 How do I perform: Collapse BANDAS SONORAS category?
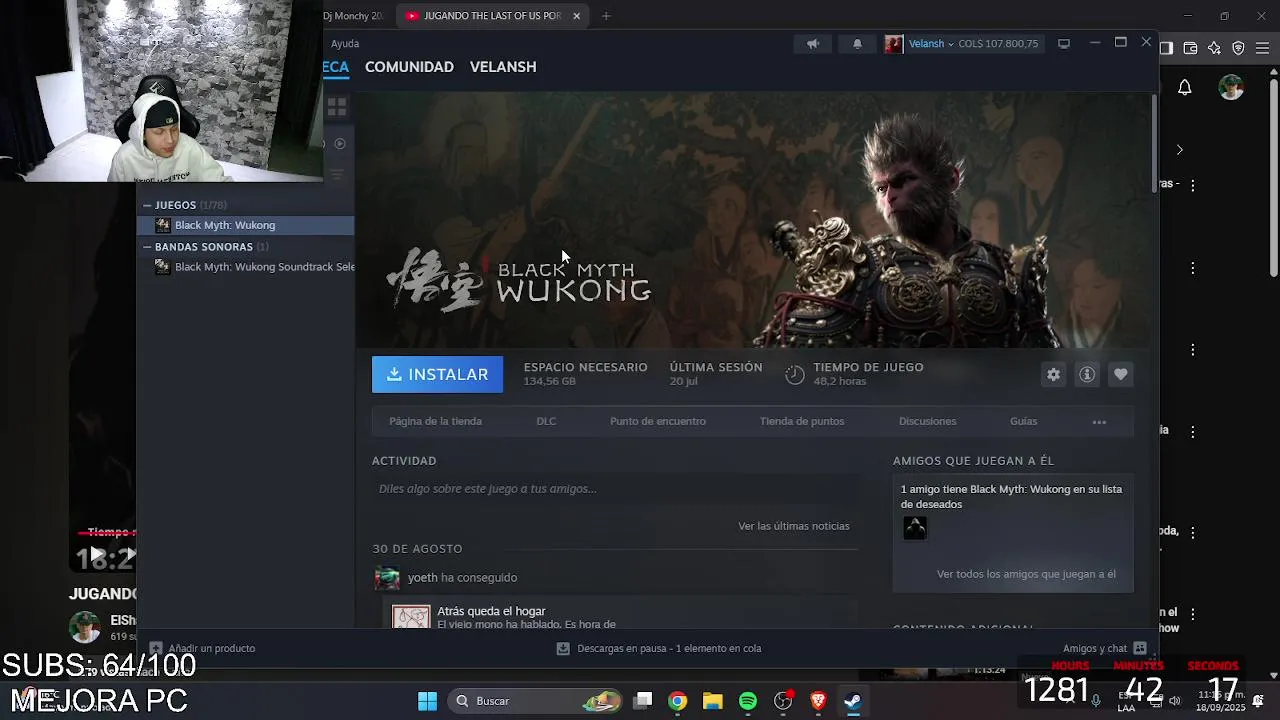tap(147, 247)
